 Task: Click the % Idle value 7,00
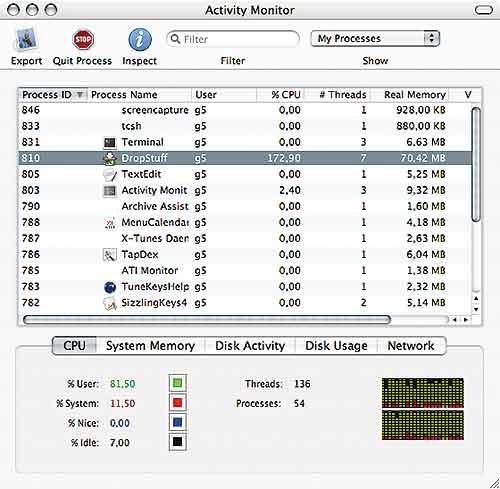click(x=120, y=443)
